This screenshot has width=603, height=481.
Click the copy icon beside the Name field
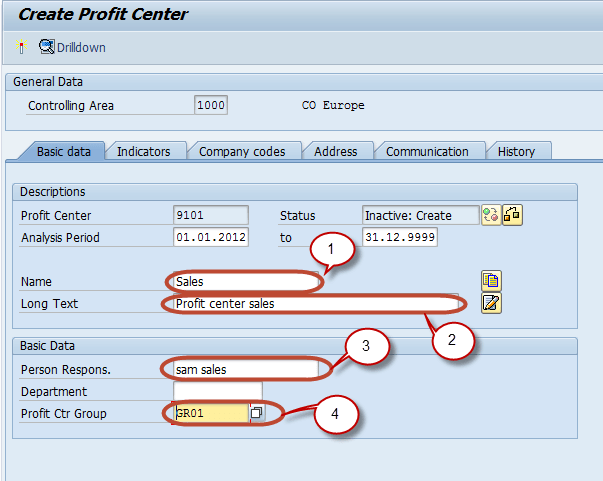point(491,281)
